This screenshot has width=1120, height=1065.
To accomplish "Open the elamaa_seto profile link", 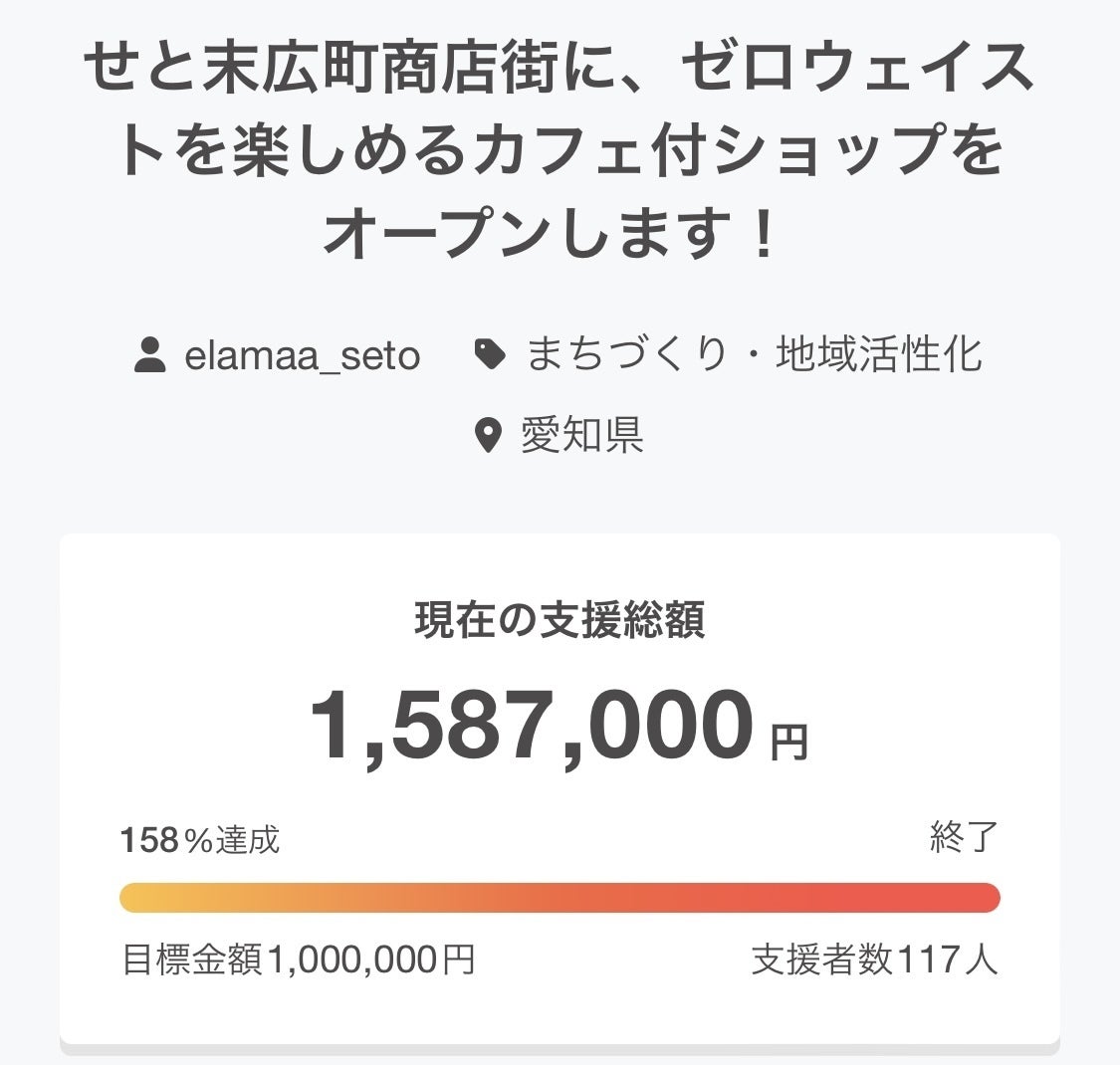I will click(x=302, y=355).
